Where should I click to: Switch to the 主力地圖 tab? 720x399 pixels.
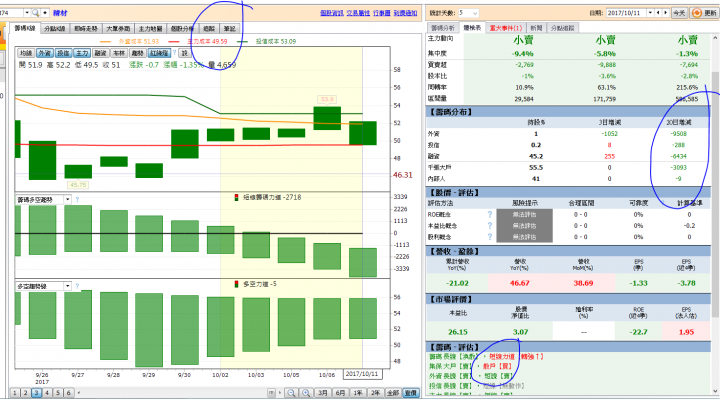(151, 29)
